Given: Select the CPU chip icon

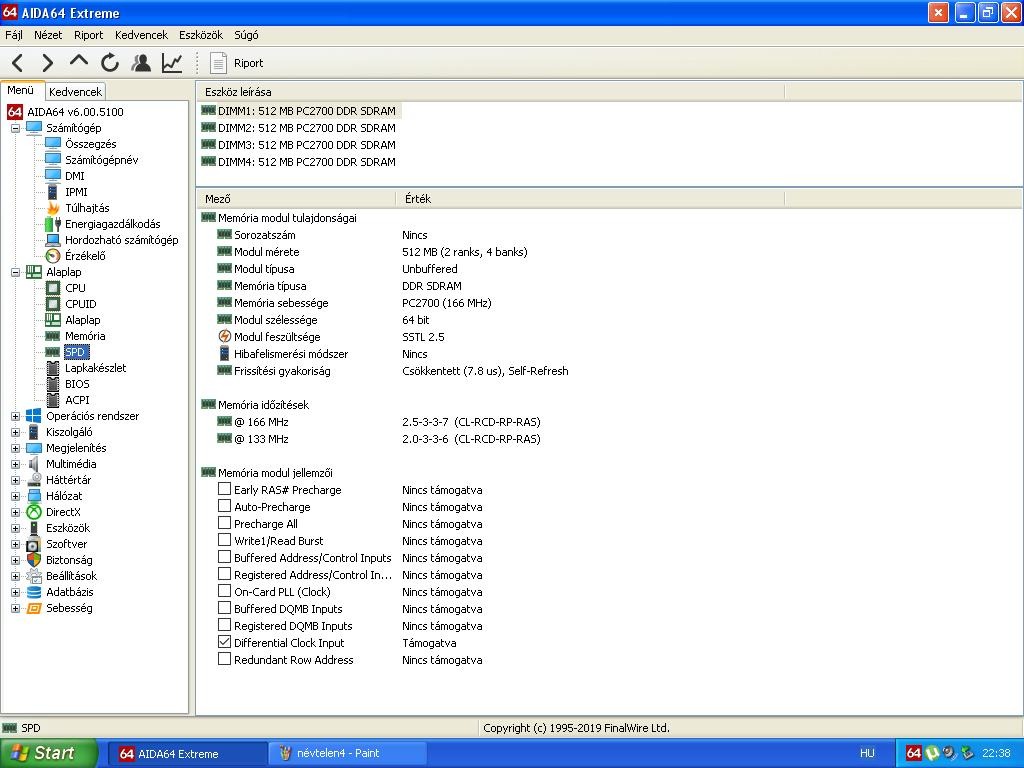Looking at the screenshot, I should 53,288.
